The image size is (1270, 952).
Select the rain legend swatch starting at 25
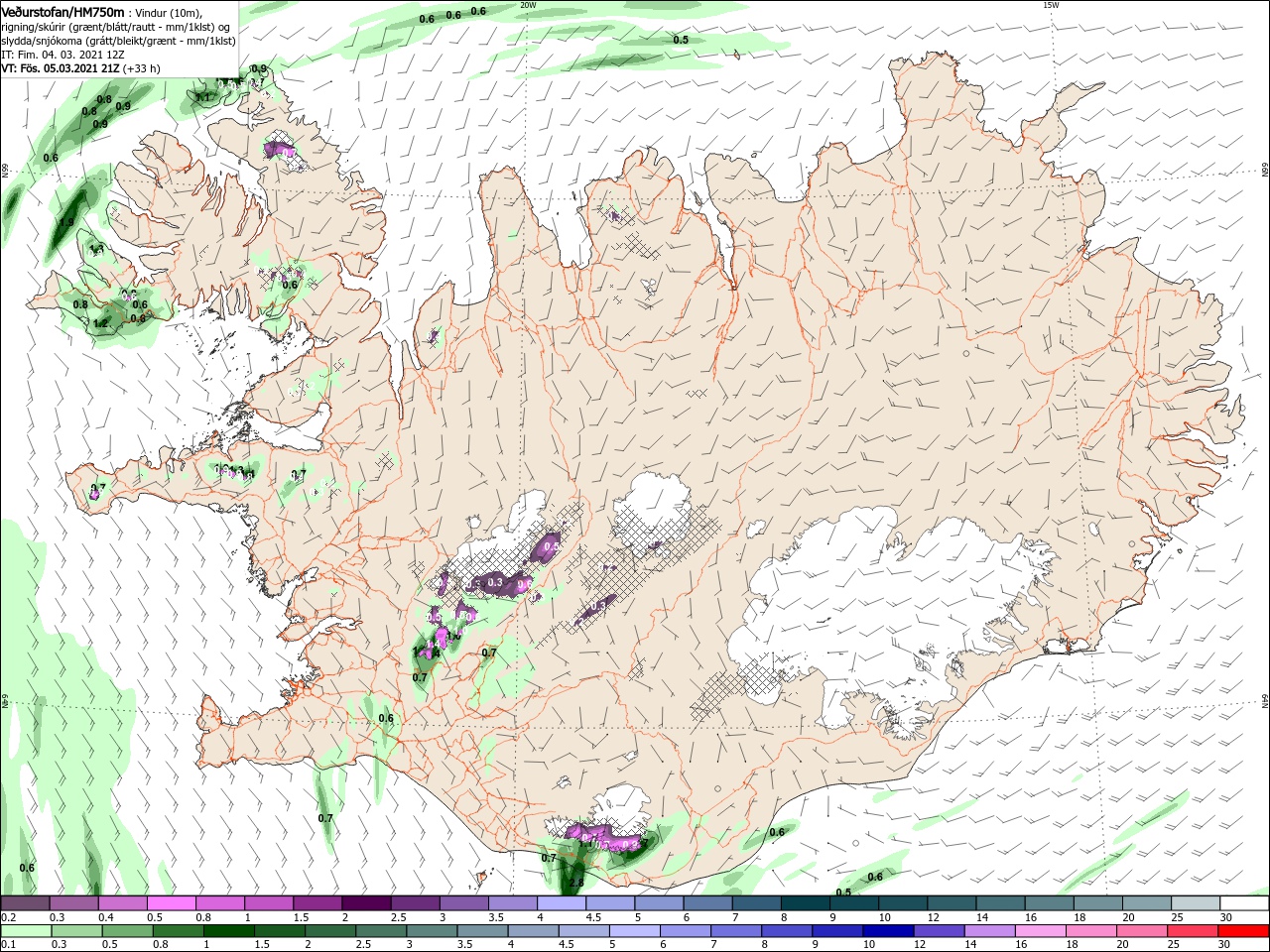coord(1191,931)
